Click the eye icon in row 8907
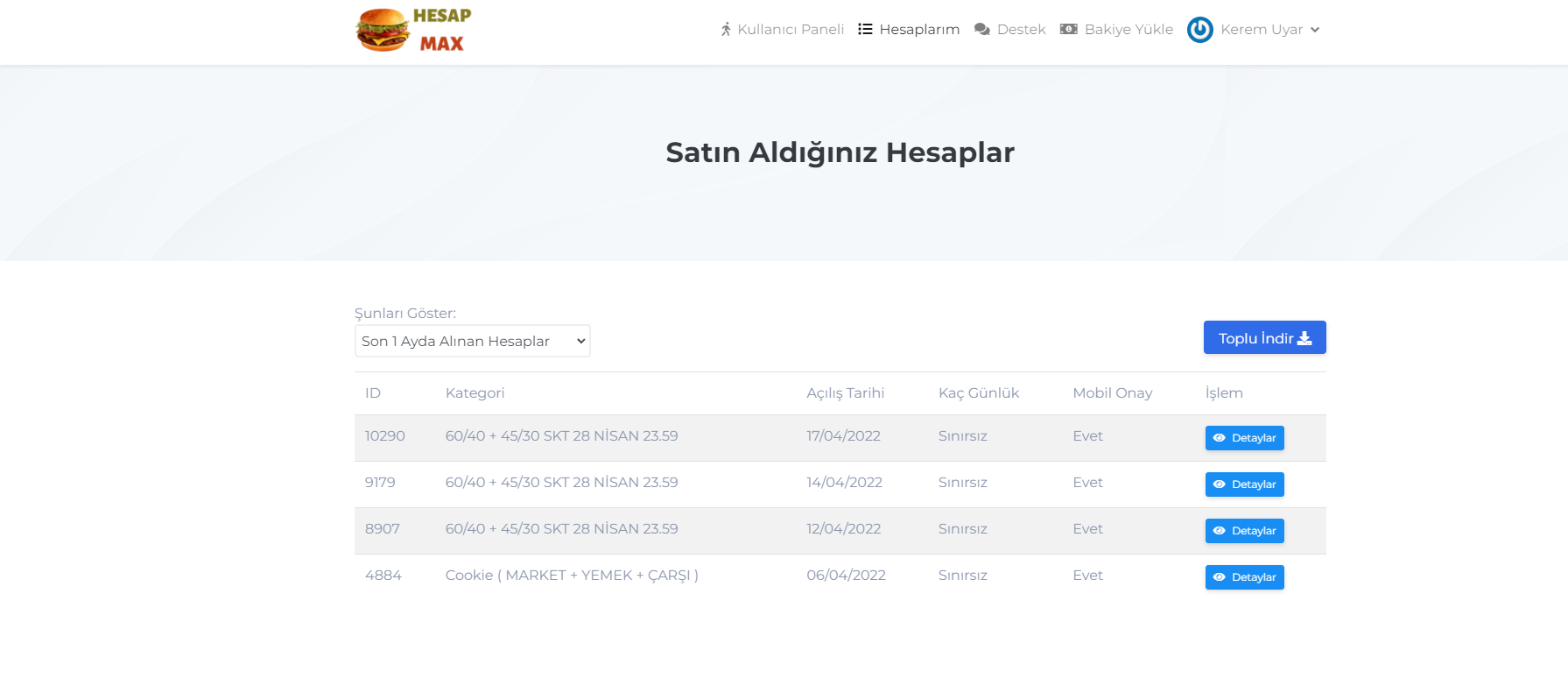The image size is (1568, 700). click(1219, 531)
